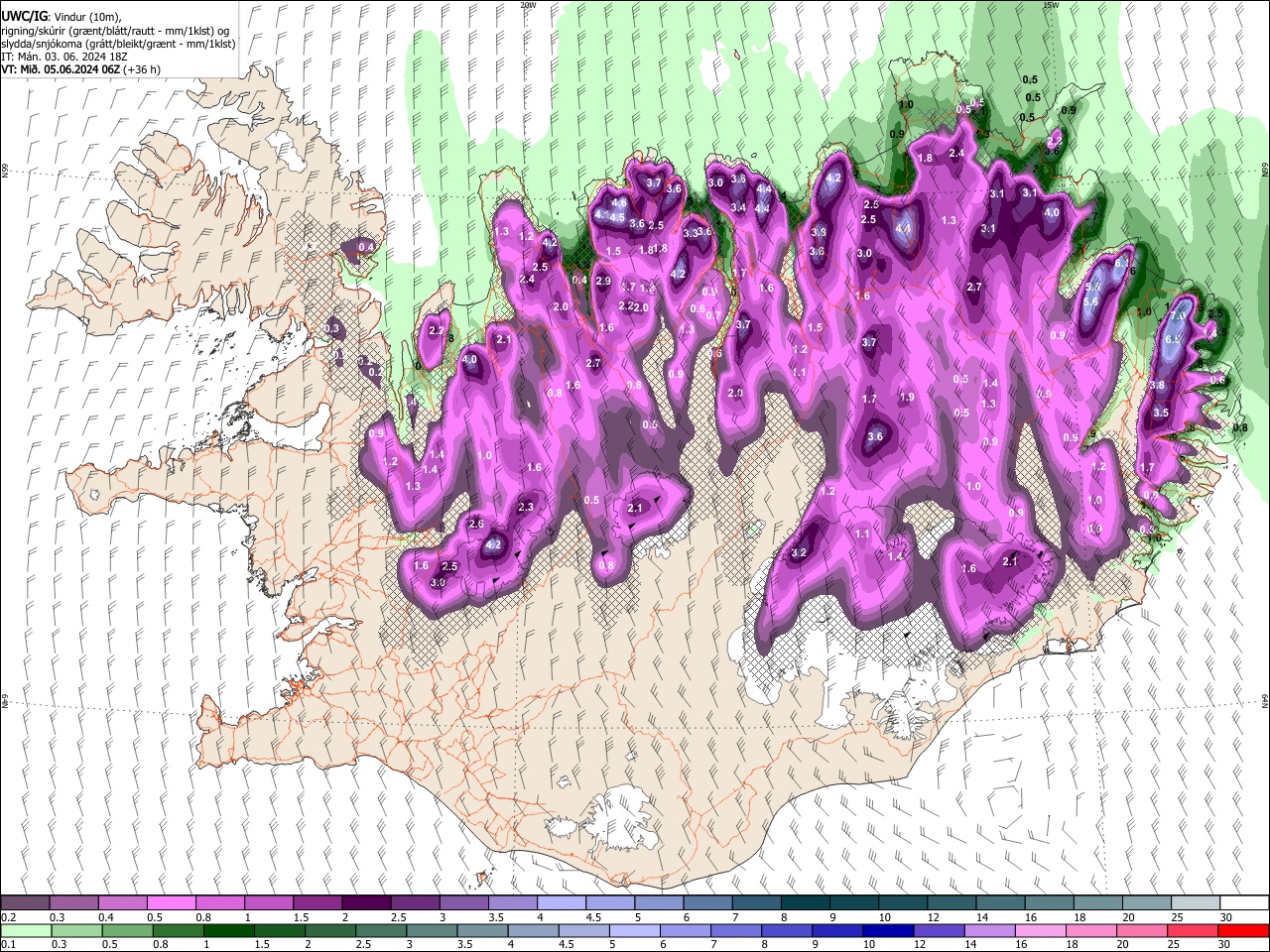This screenshot has width=1270, height=952.
Task: Pick the crimson 25–30 swatch, lower legend
Action: 1192,930
